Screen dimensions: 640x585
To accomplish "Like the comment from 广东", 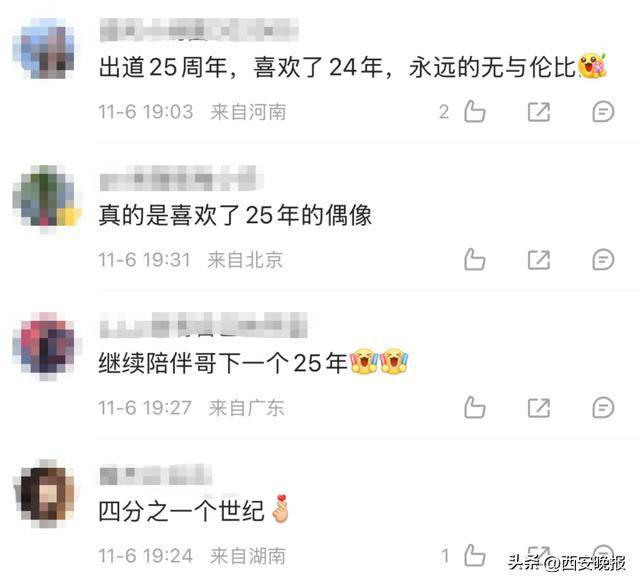I will [x=475, y=407].
